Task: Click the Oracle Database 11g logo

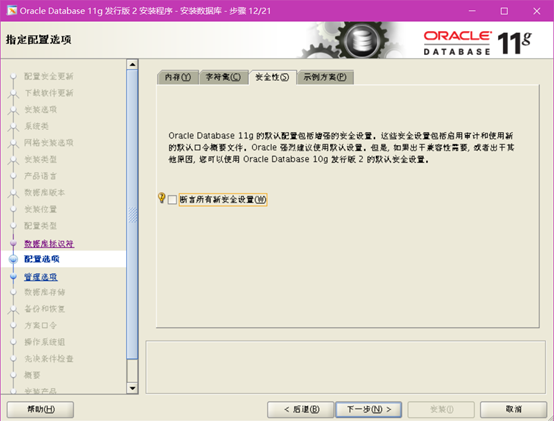Action: point(477,43)
